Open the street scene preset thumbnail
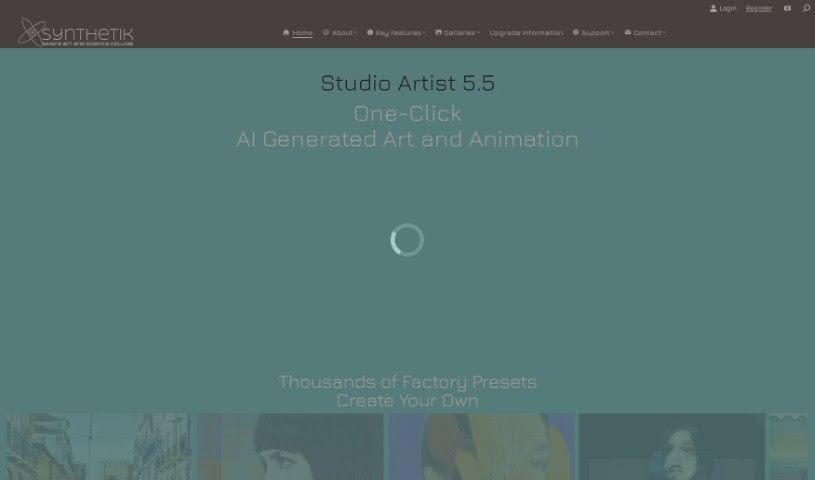Image resolution: width=815 pixels, height=480 pixels. (x=99, y=447)
